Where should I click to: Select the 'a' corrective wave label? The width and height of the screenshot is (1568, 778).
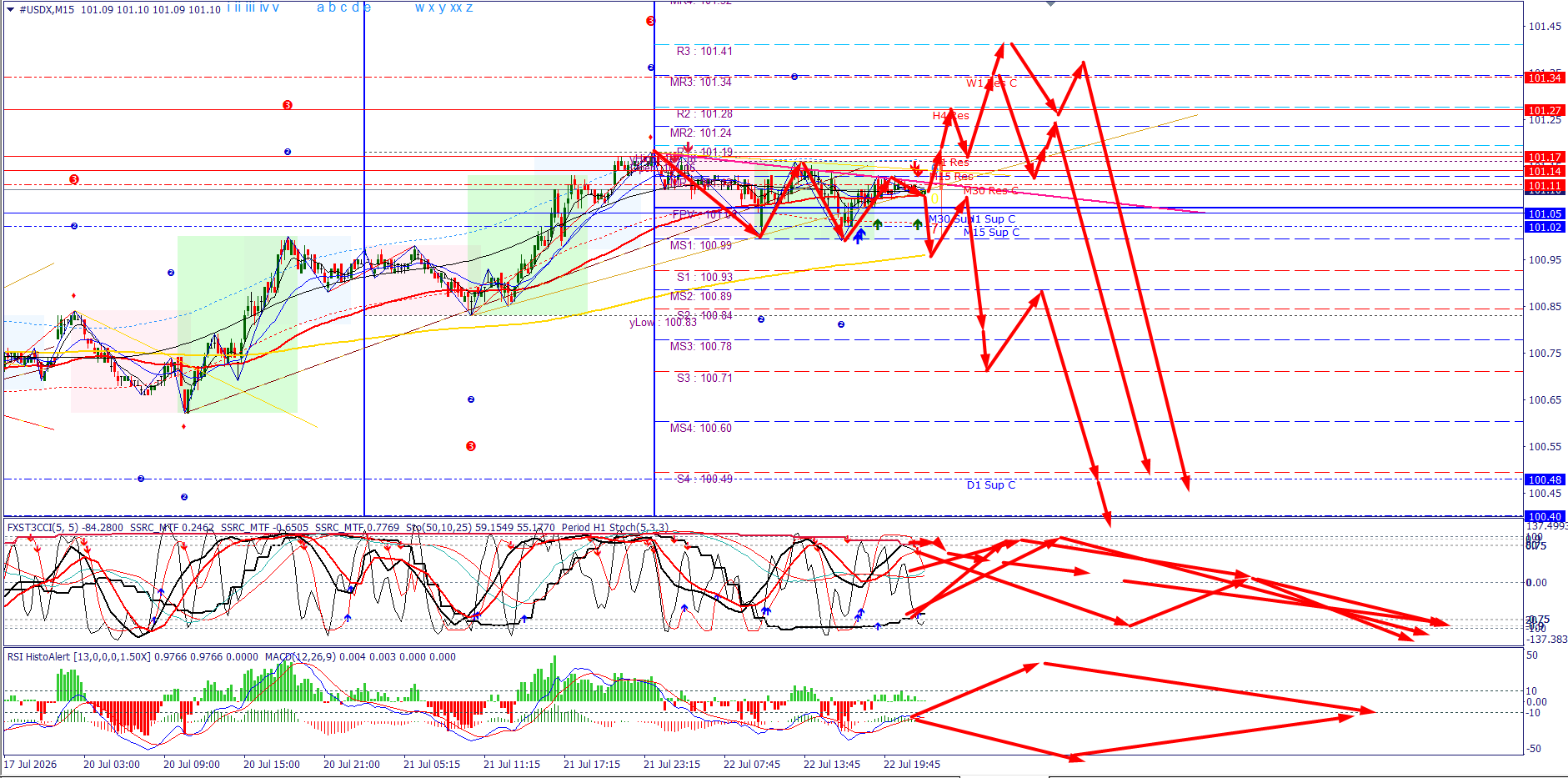point(321,8)
